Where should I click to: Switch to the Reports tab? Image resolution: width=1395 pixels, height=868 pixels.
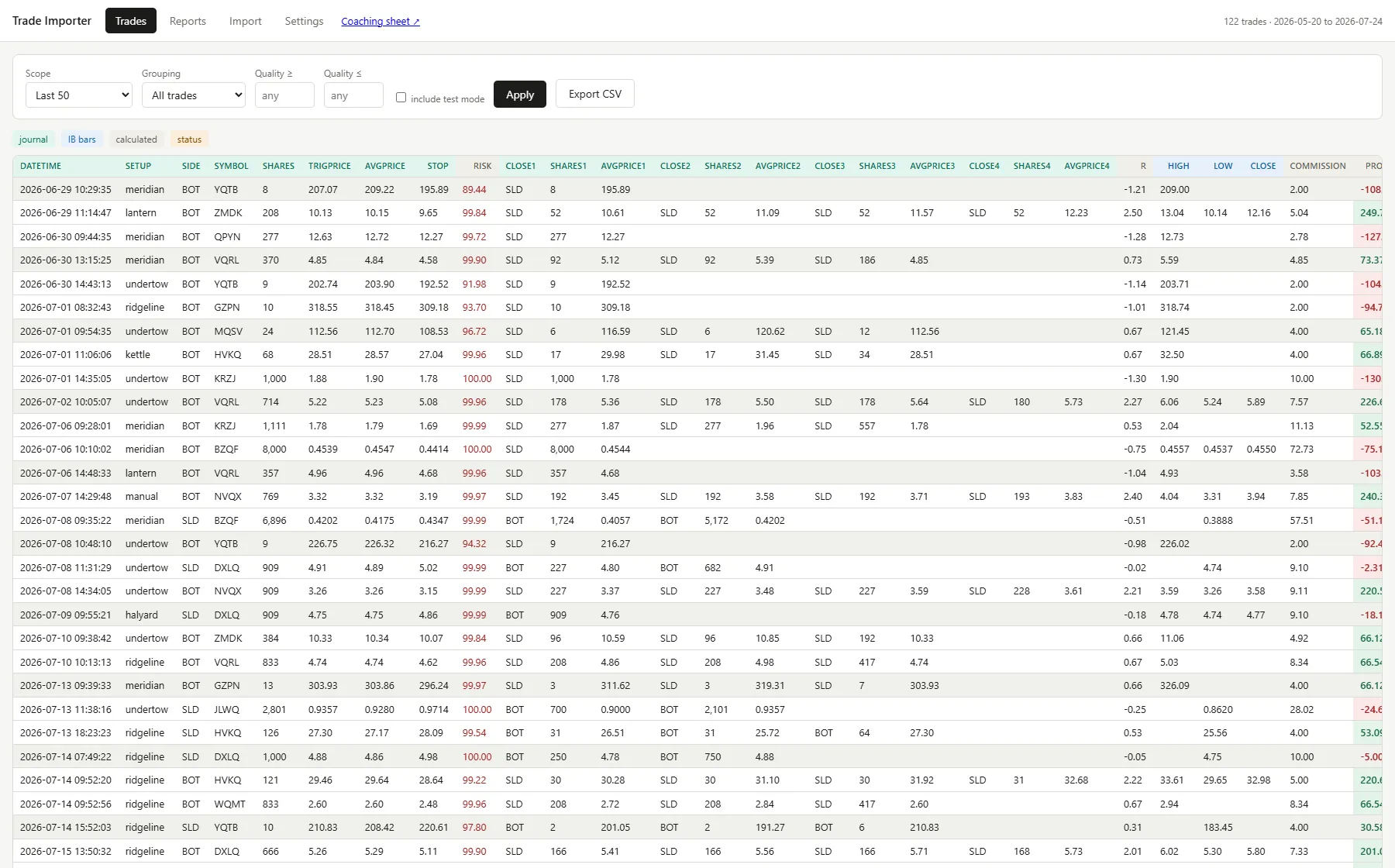[188, 21]
